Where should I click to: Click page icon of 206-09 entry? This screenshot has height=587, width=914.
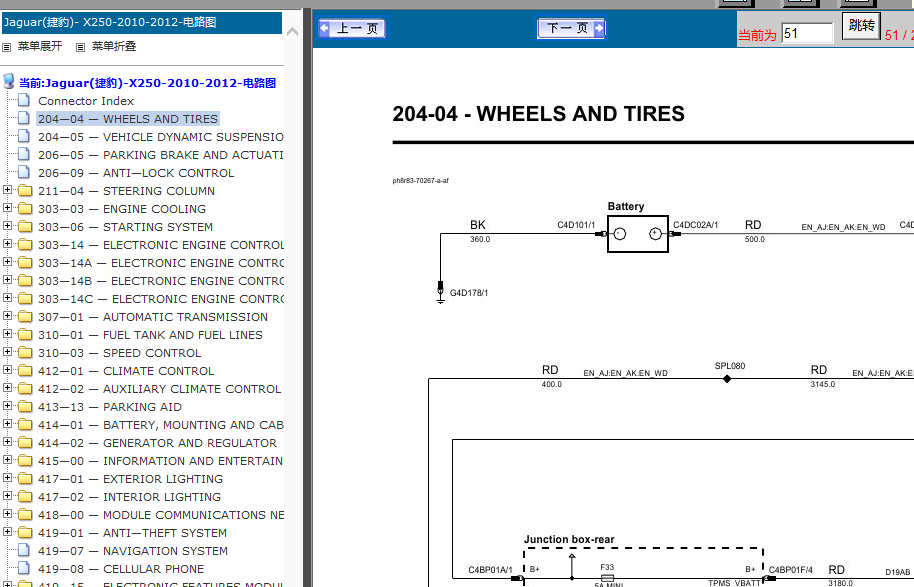[24, 173]
